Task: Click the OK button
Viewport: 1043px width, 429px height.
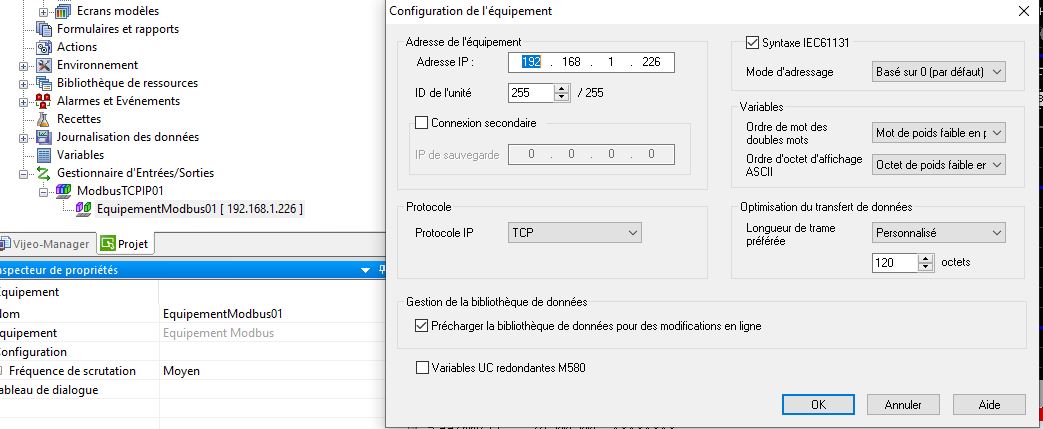Action: 817,405
